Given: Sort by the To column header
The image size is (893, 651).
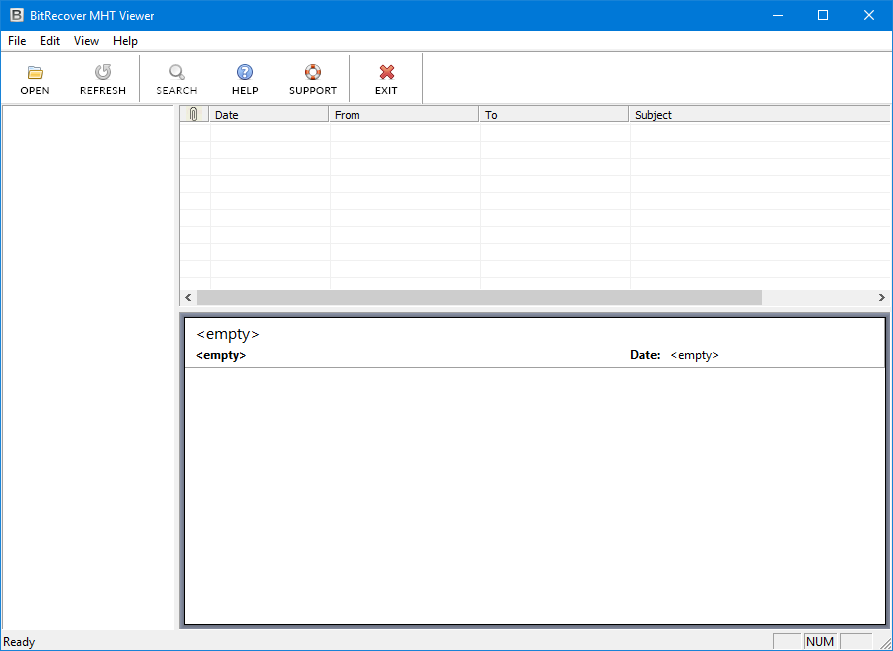Looking at the screenshot, I should (x=554, y=114).
